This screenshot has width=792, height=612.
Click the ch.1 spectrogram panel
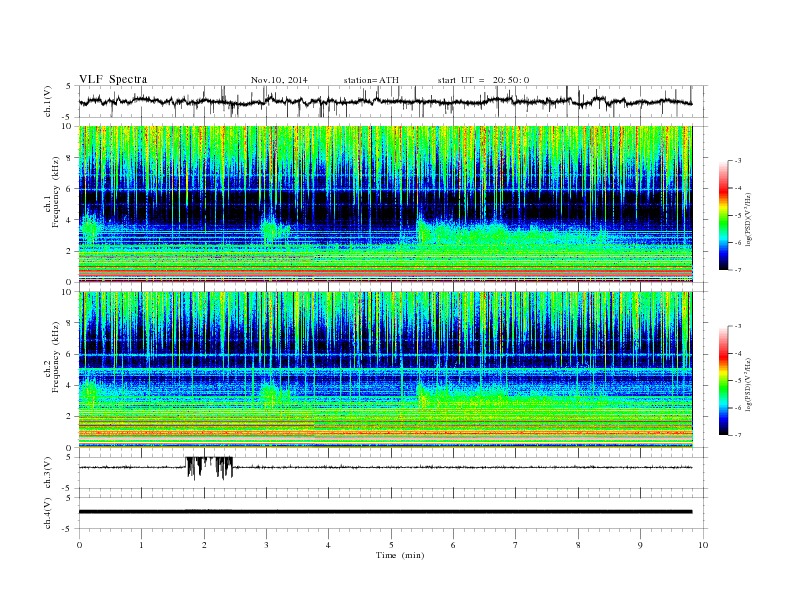[x=385, y=204]
